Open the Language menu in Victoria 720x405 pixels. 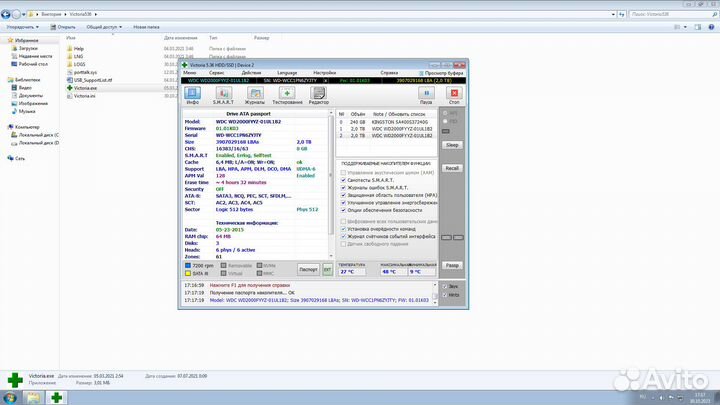coord(287,73)
